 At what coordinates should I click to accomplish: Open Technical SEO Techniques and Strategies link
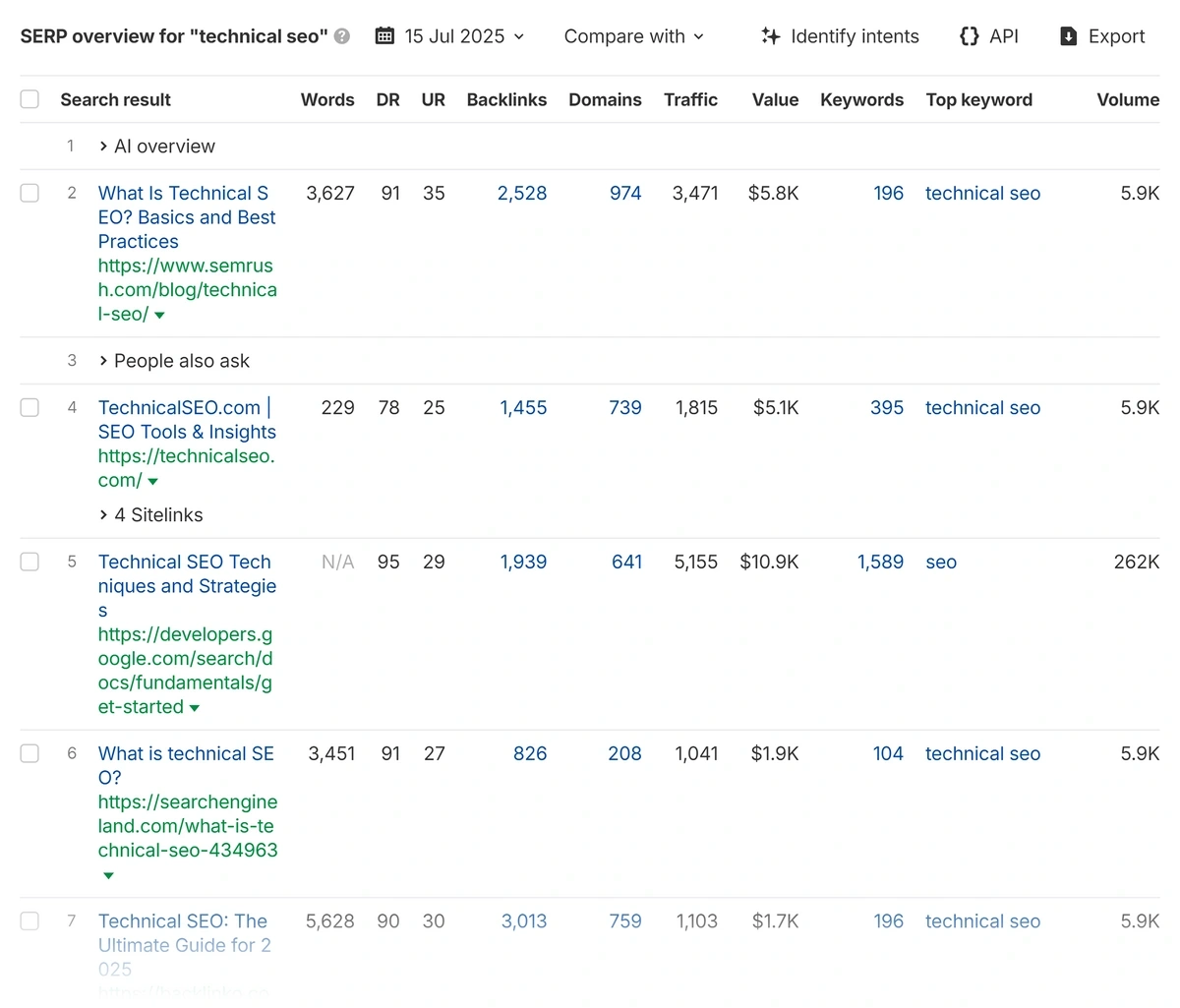187,586
